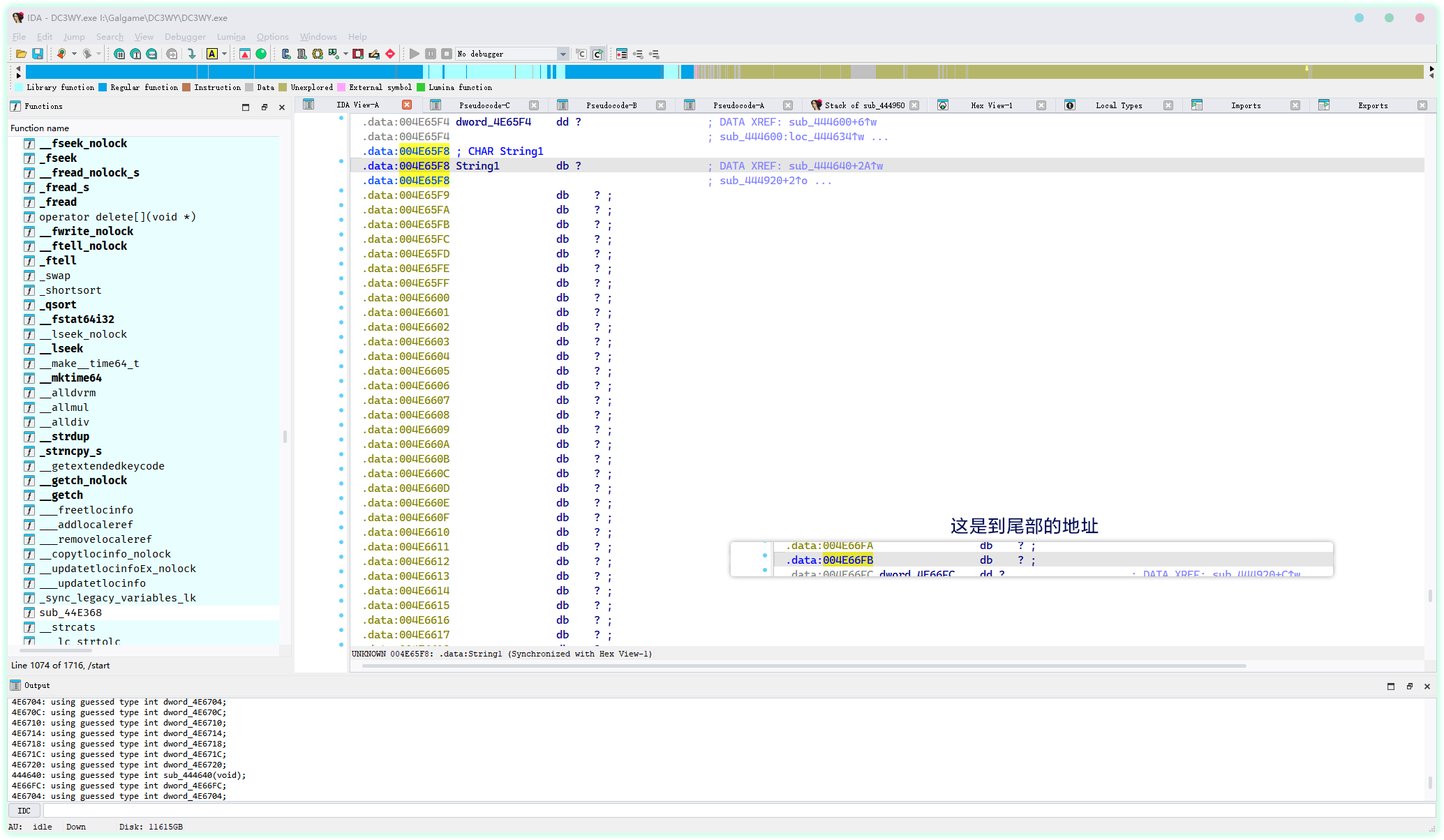
Task: Click the Regular function blue legend swatch
Action: pos(103,87)
